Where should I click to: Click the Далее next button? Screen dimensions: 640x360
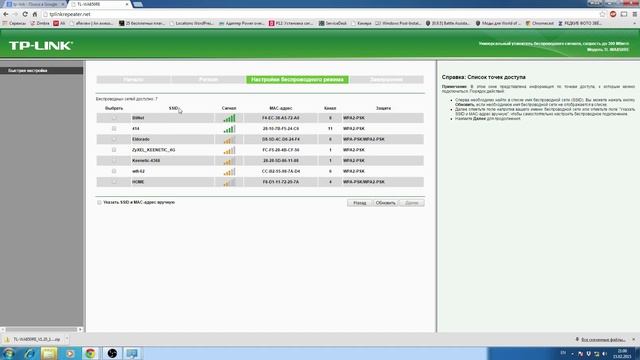[411, 203]
